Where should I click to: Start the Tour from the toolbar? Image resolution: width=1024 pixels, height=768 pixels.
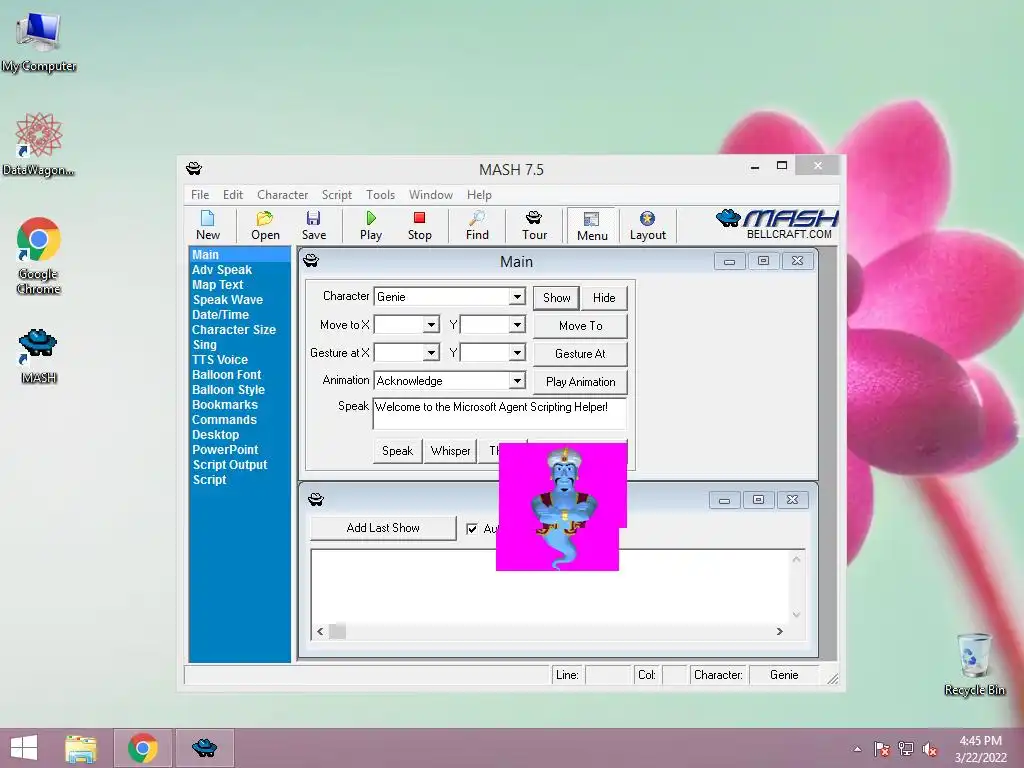click(x=534, y=225)
